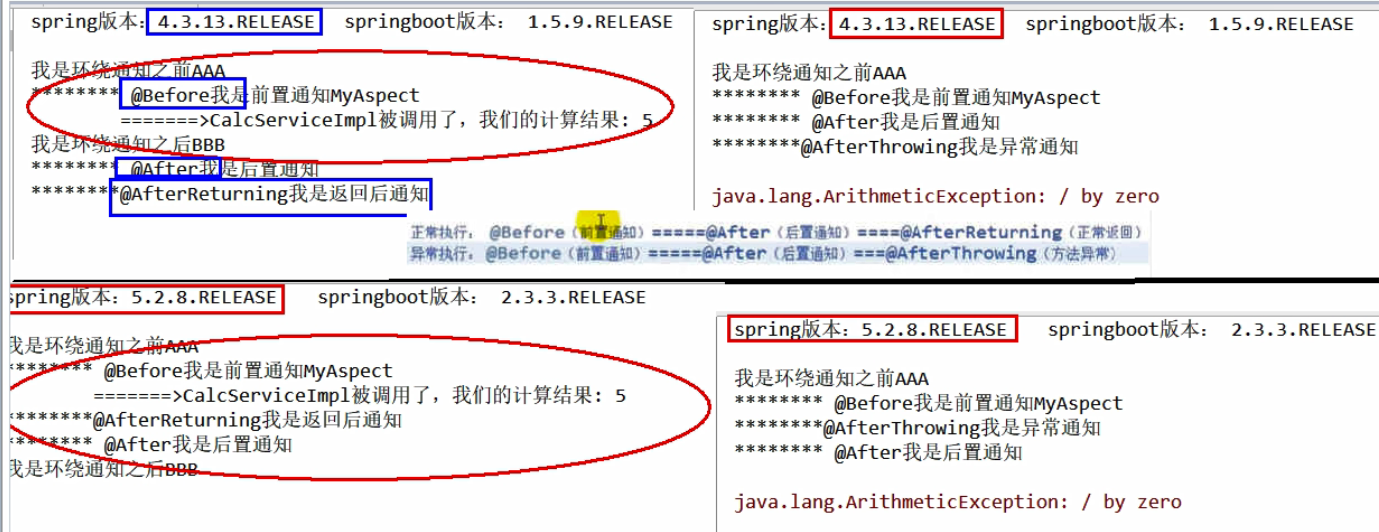Click CalcServiceImpl result line in Spring 4.3.13 output
The image size is (1379, 532).
pos(388,121)
